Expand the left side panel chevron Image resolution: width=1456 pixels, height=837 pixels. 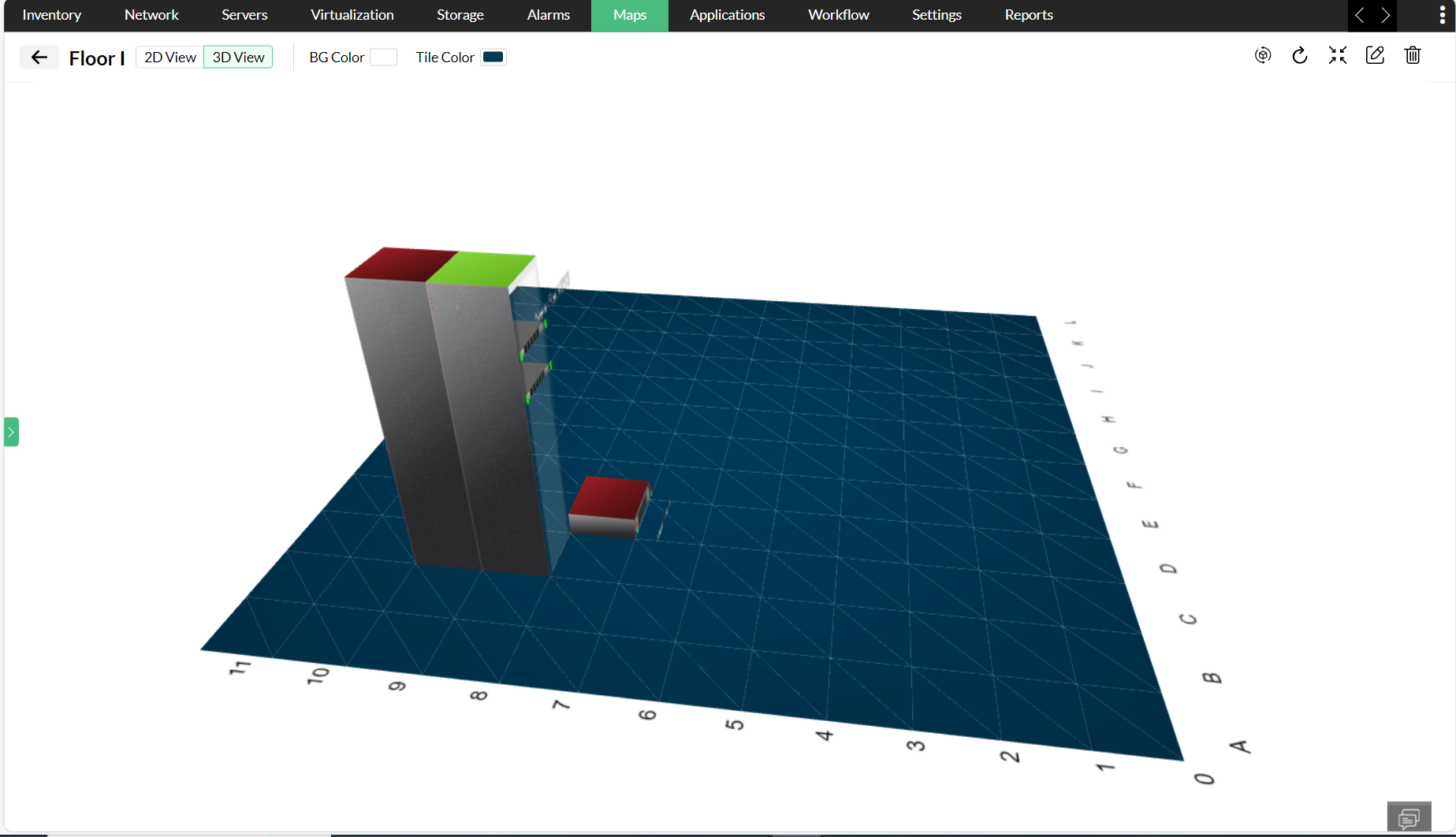pyautogui.click(x=11, y=431)
